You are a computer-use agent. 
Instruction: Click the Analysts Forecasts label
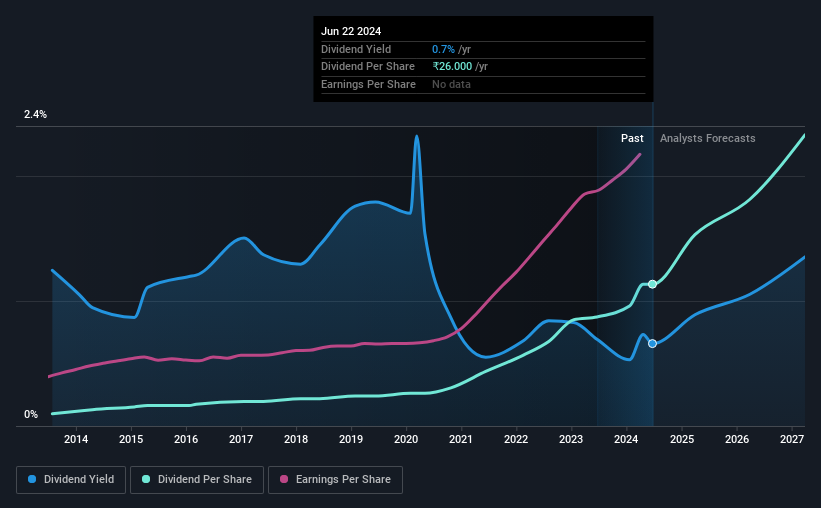(x=707, y=138)
